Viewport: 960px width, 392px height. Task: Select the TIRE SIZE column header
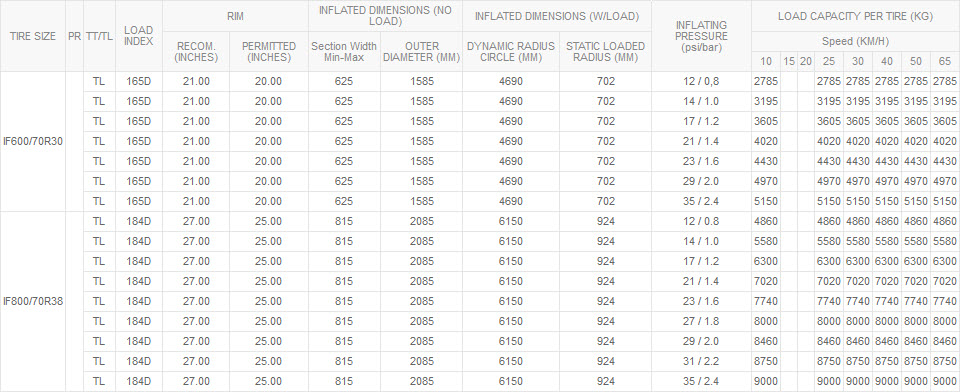pyautogui.click(x=32, y=36)
